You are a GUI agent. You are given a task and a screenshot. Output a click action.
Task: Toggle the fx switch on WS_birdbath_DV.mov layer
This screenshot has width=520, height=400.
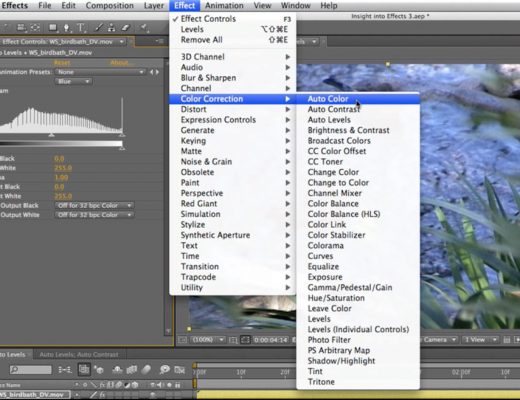[102, 395]
